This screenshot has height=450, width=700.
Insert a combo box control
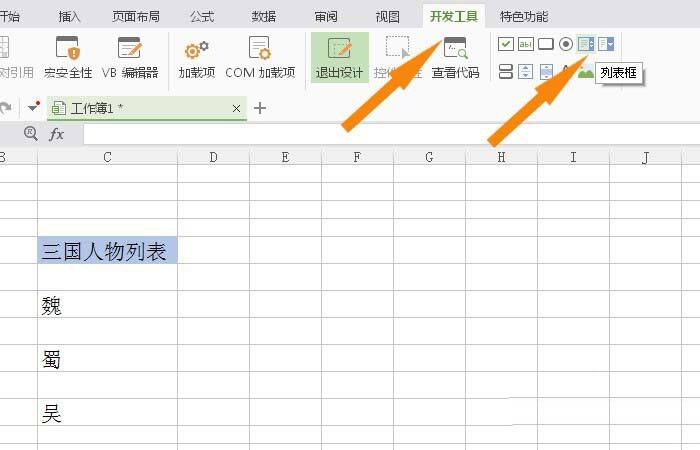click(606, 44)
